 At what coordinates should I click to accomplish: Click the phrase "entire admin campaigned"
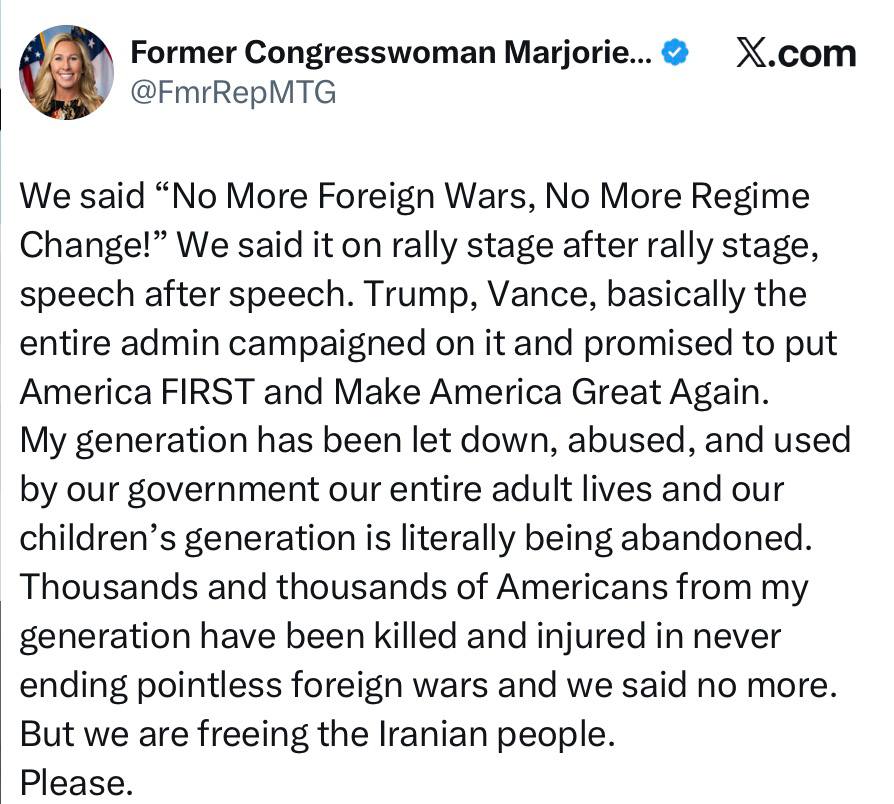(202, 343)
